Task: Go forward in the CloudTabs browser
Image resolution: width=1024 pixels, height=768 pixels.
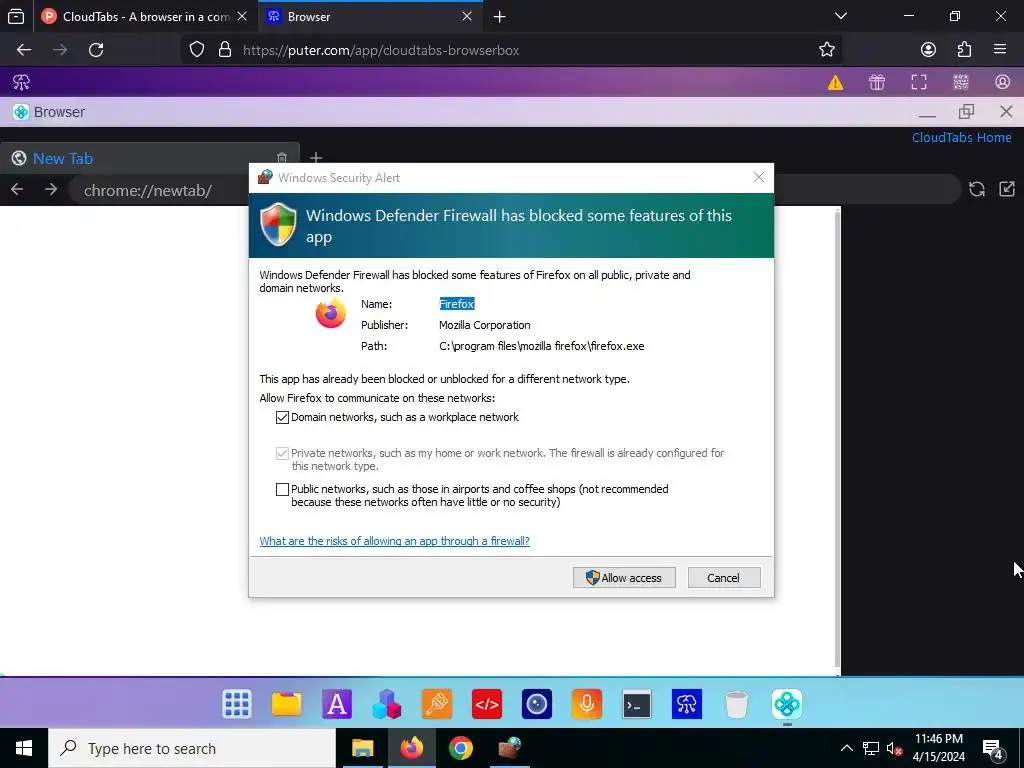Action: [51, 189]
